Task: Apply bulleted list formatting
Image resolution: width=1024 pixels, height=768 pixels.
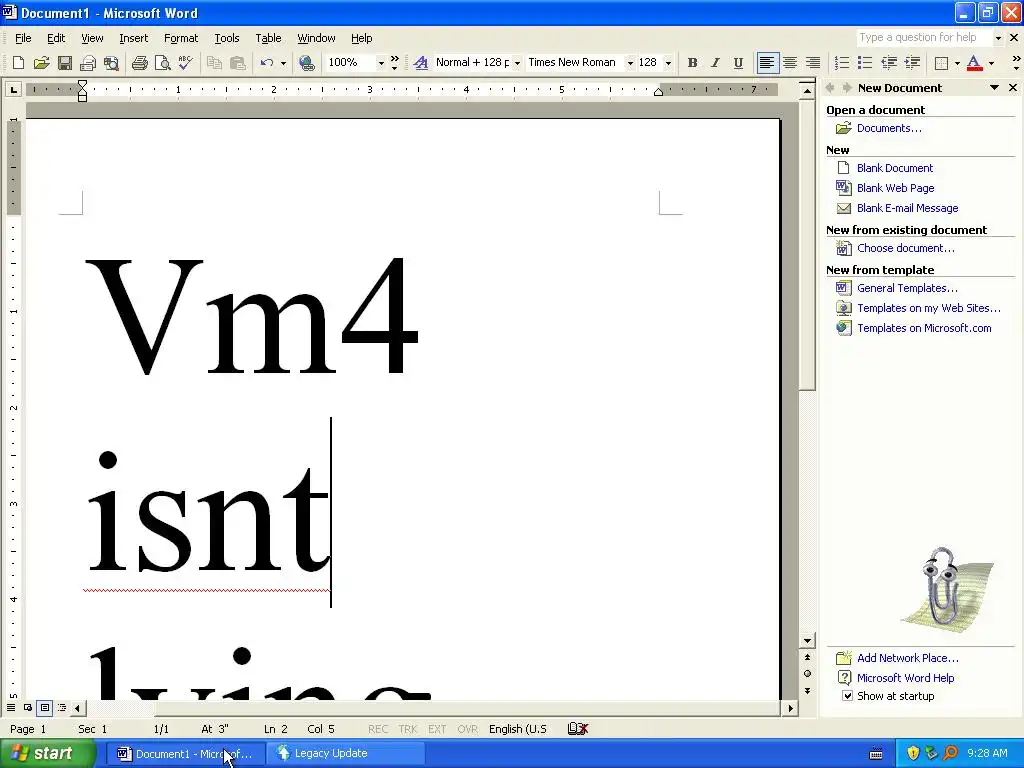Action: coord(865,63)
